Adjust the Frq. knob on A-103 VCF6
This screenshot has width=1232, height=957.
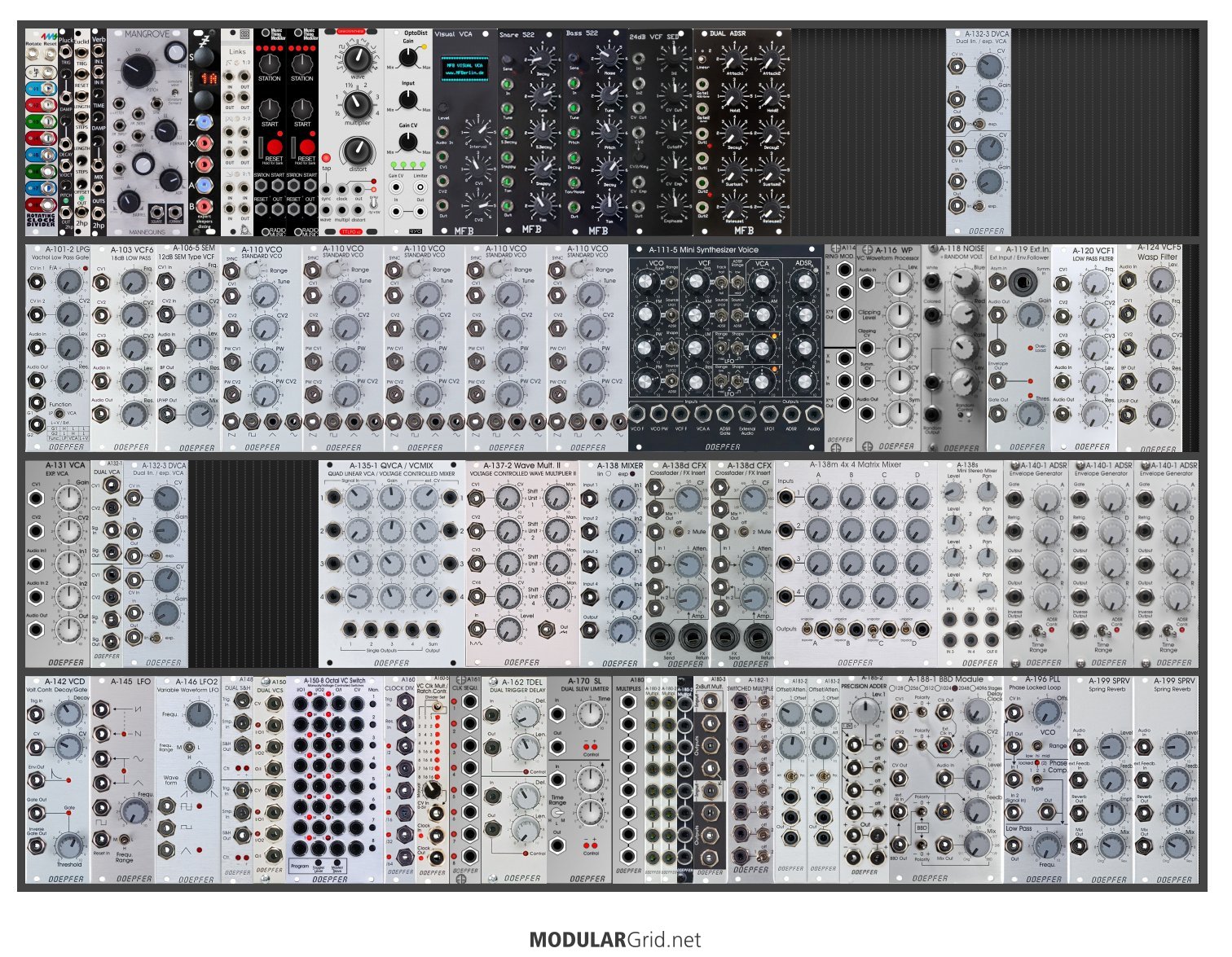[134, 283]
